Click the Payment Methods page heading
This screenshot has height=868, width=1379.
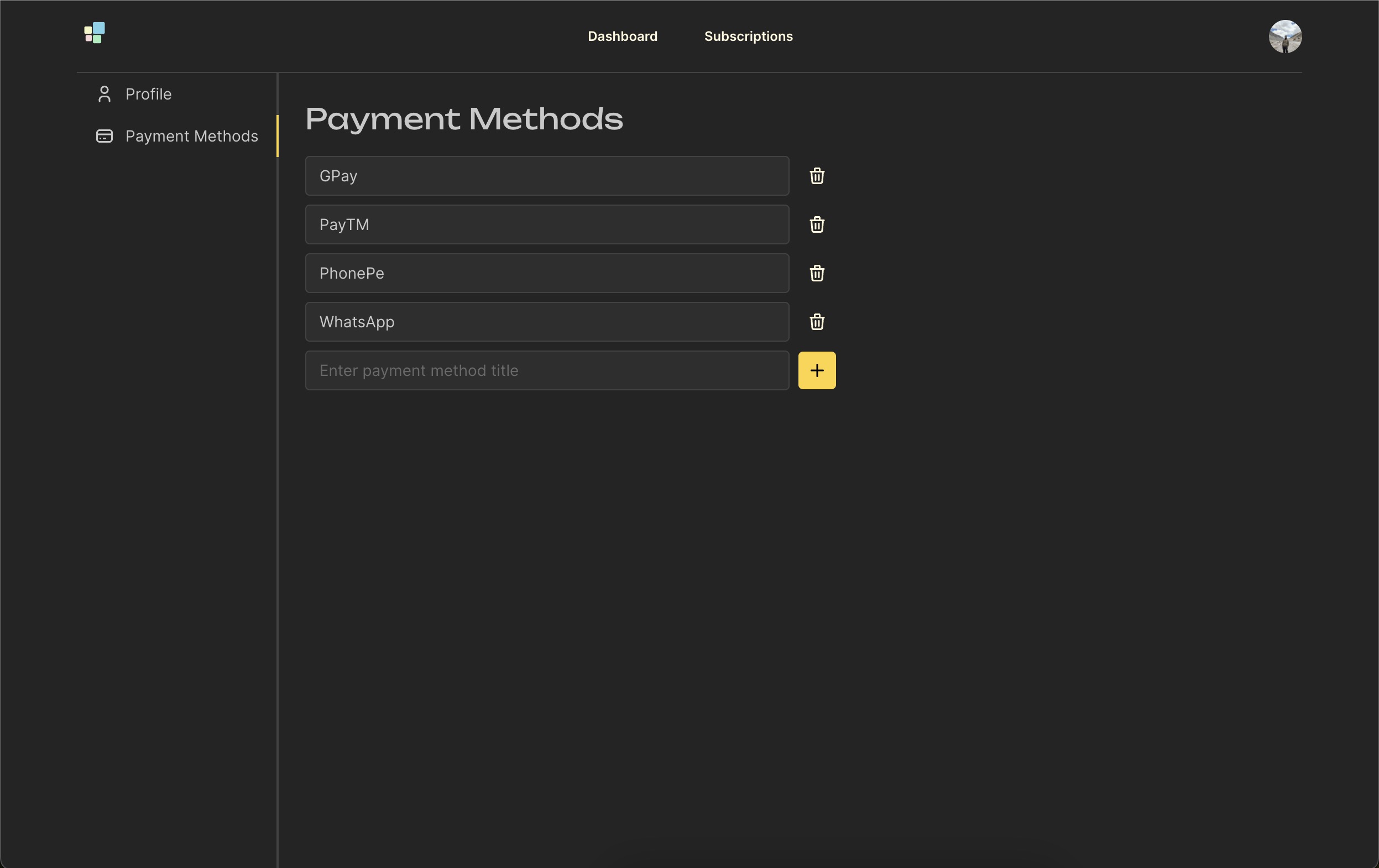point(464,119)
